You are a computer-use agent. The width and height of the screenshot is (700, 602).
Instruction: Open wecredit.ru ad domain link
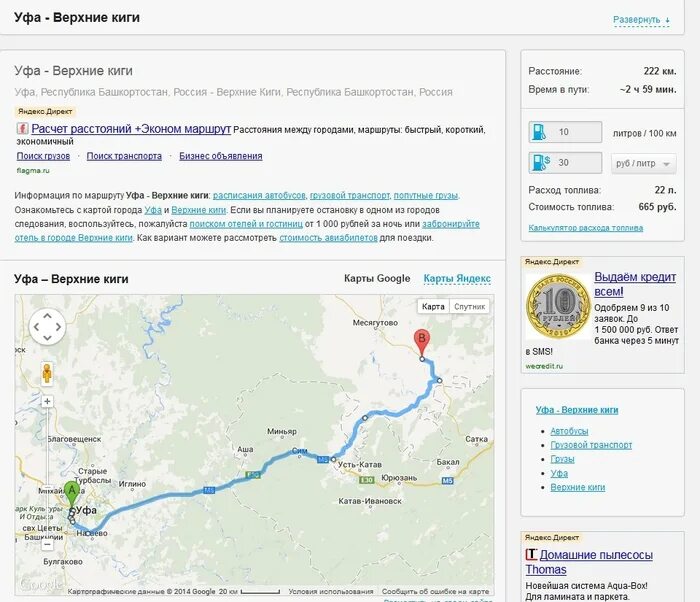tap(544, 366)
